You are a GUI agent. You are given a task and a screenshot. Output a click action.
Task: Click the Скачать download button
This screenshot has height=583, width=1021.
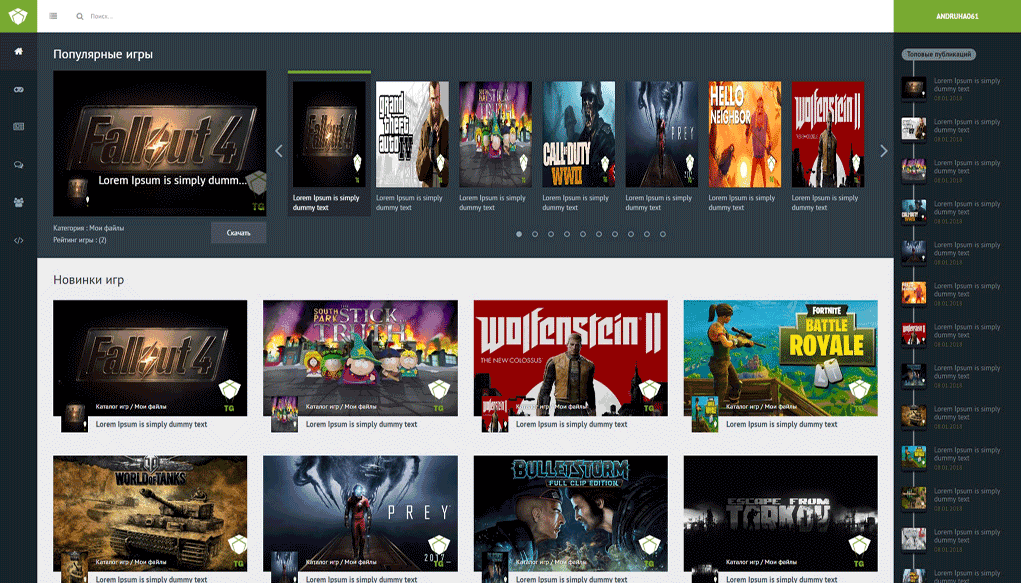tap(238, 233)
